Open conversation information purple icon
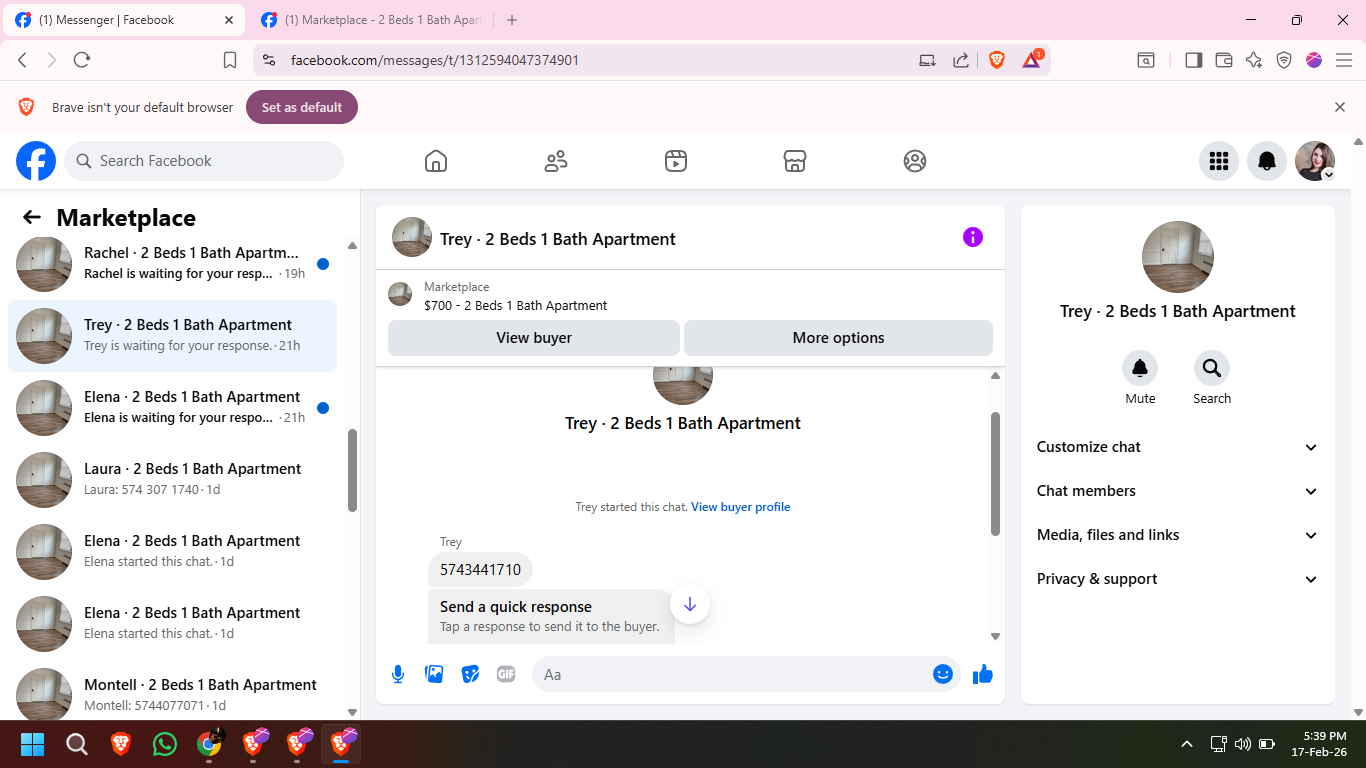 pyautogui.click(x=973, y=237)
